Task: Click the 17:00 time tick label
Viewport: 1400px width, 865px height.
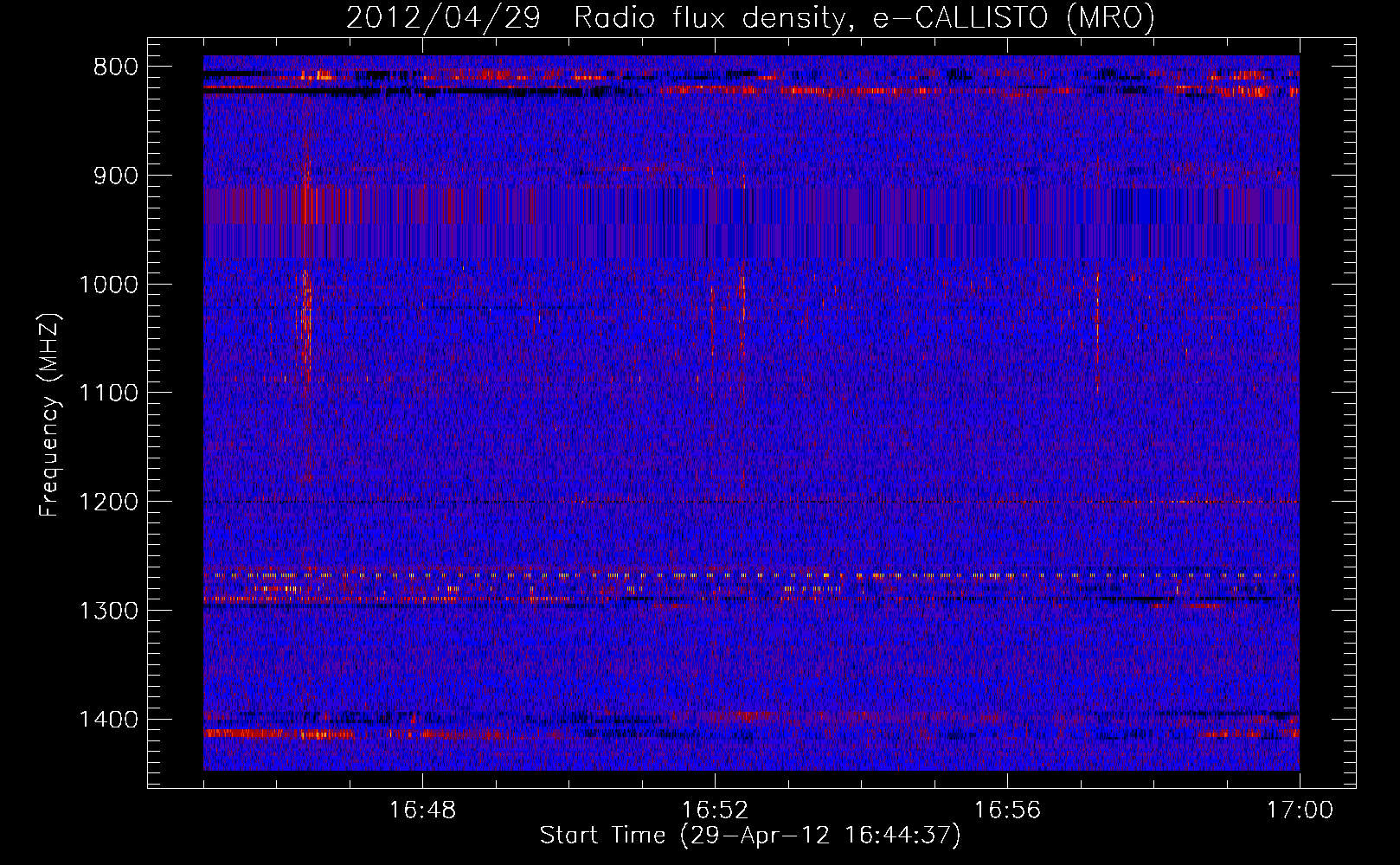Action: tap(1300, 811)
